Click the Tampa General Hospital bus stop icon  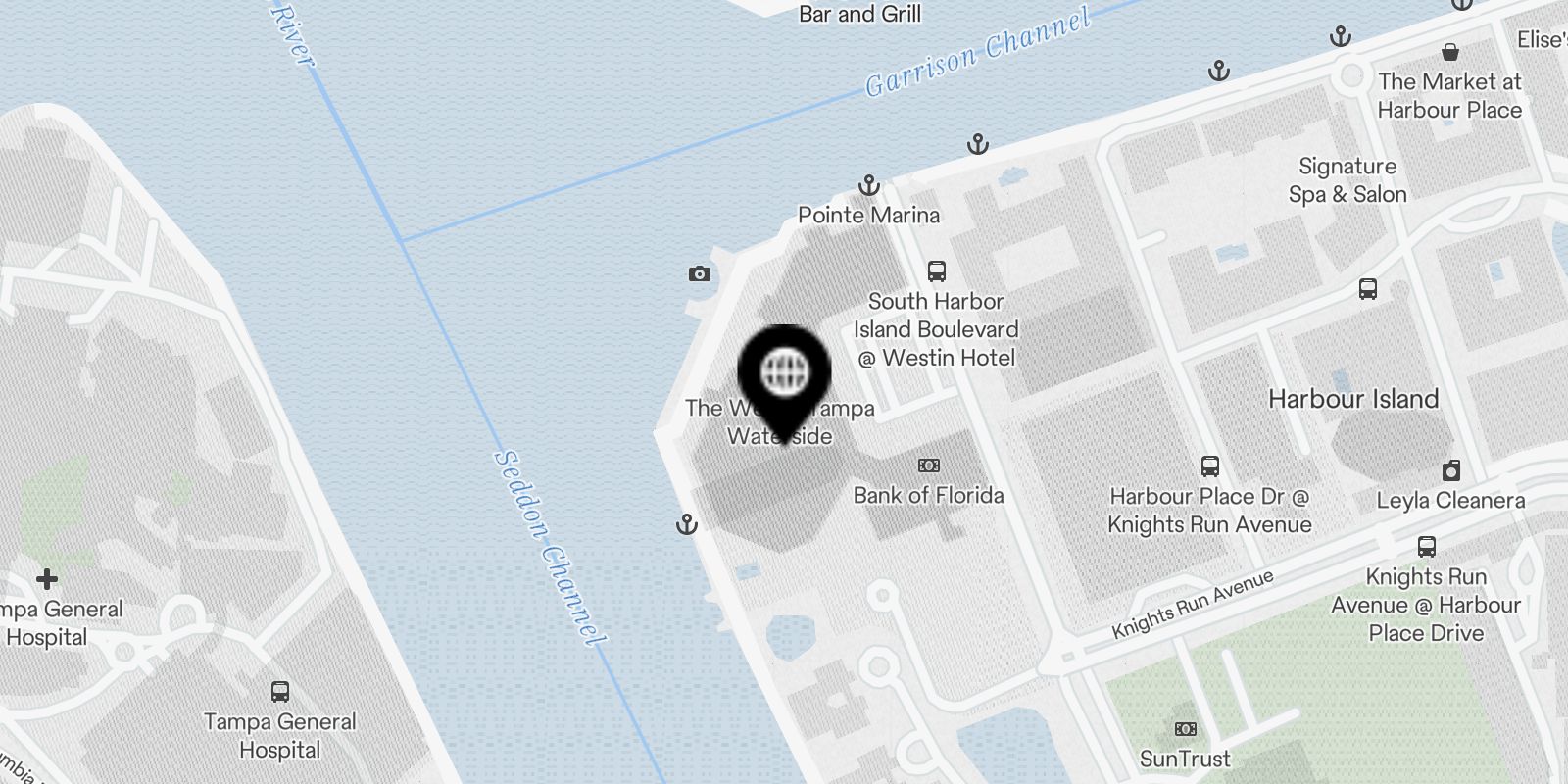point(279,692)
